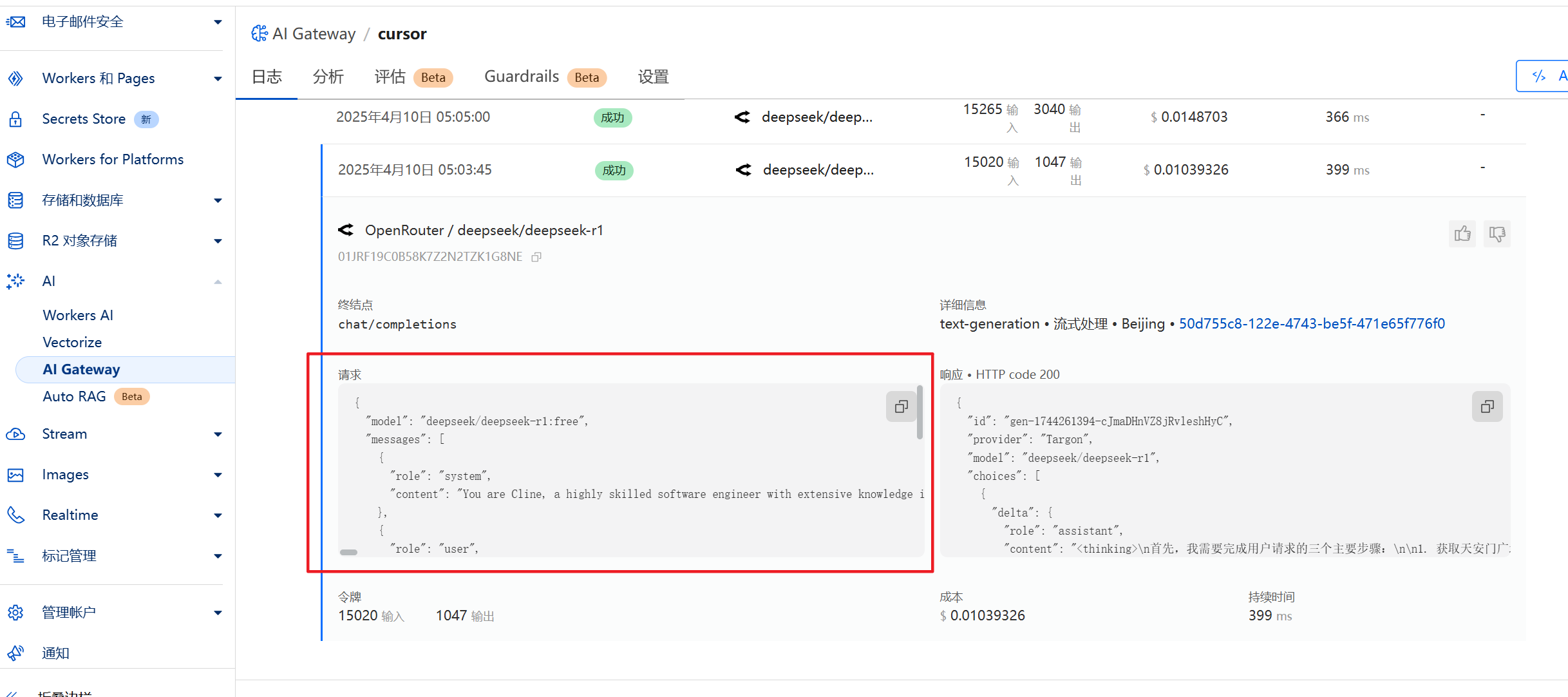This screenshot has height=697, width=1568.
Task: Click the 成功 badge in 05:05:00 row
Action: (613, 118)
